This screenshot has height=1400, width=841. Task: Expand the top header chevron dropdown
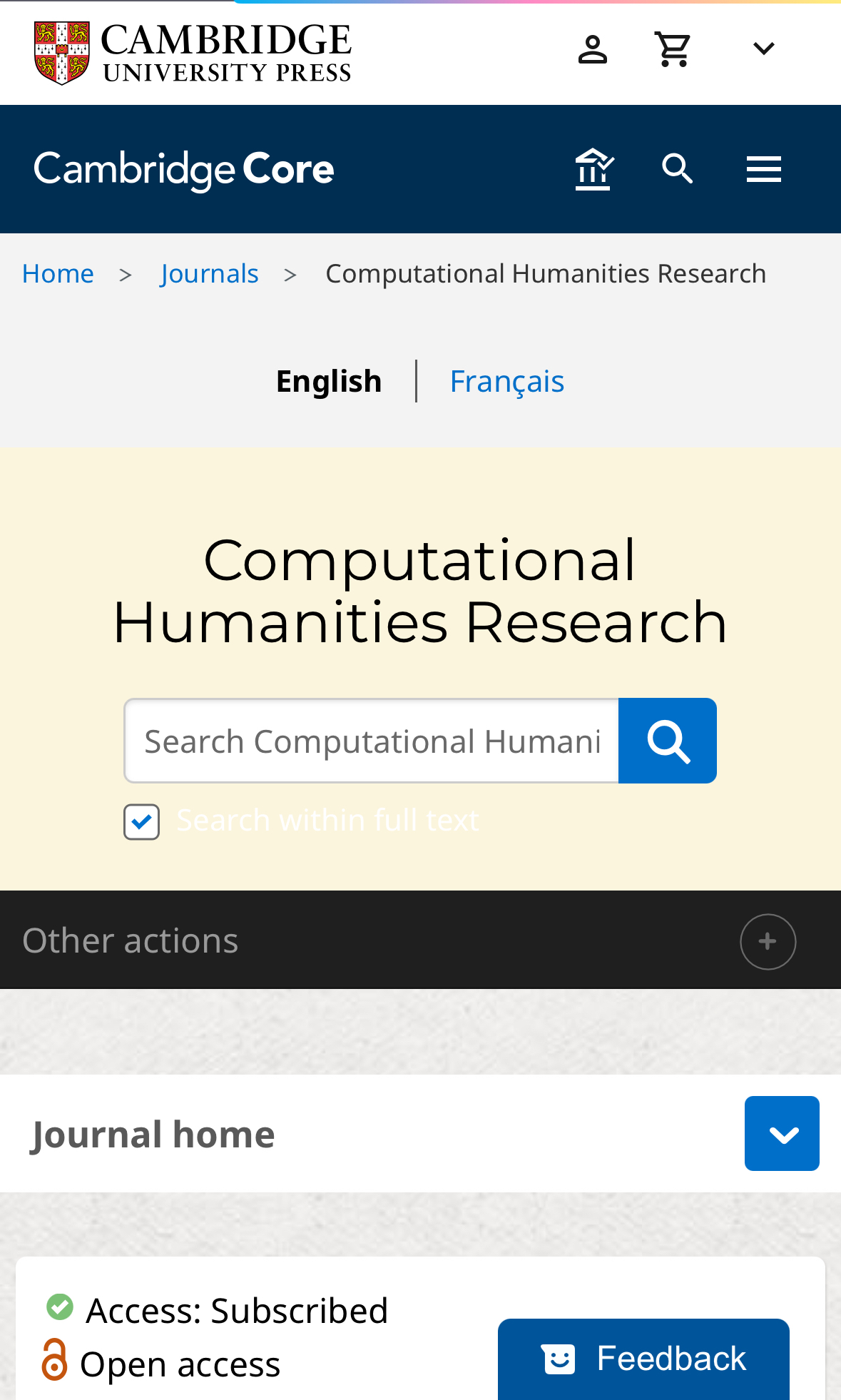tap(763, 49)
